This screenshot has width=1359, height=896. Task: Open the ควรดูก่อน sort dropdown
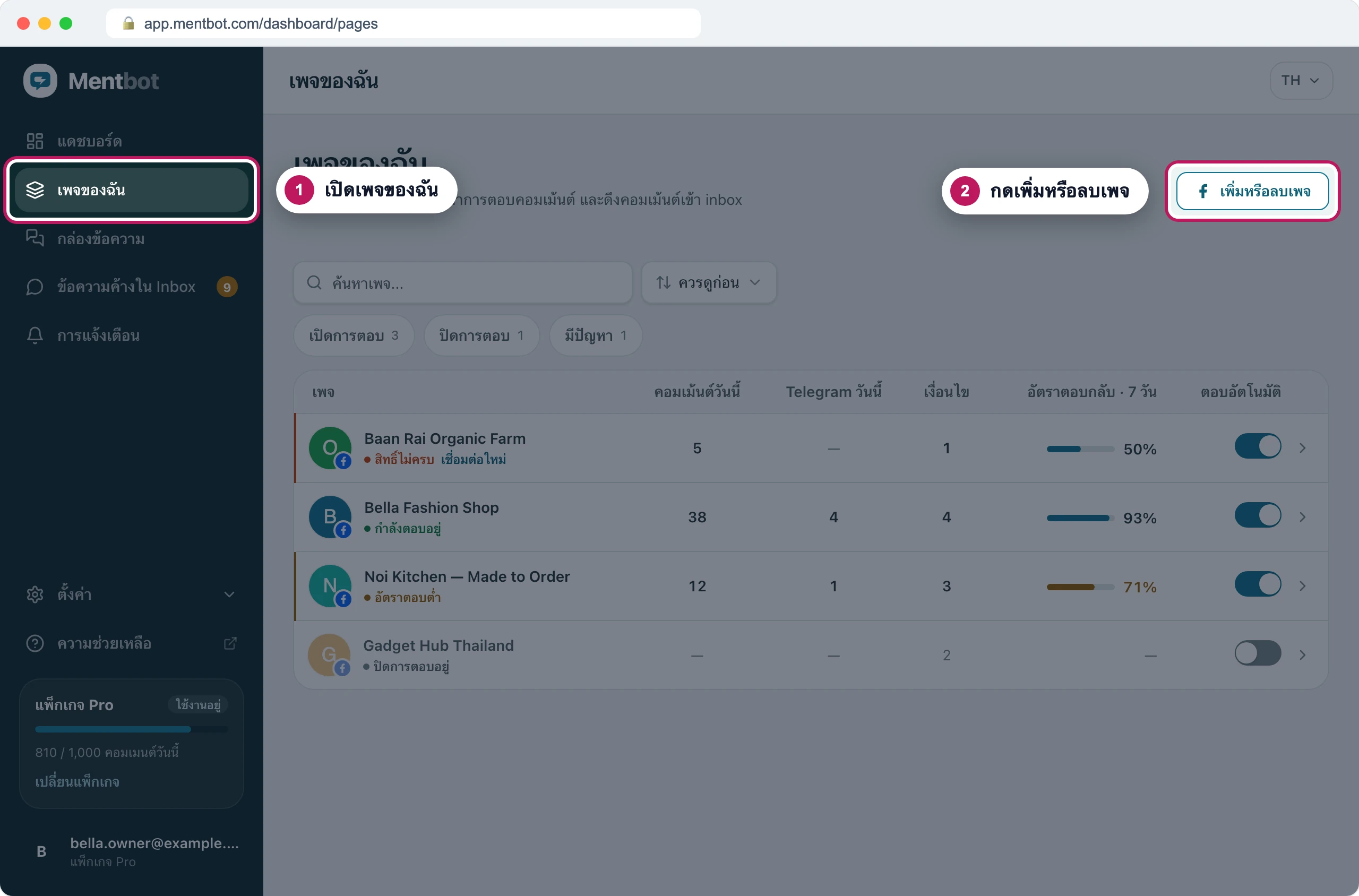(709, 283)
